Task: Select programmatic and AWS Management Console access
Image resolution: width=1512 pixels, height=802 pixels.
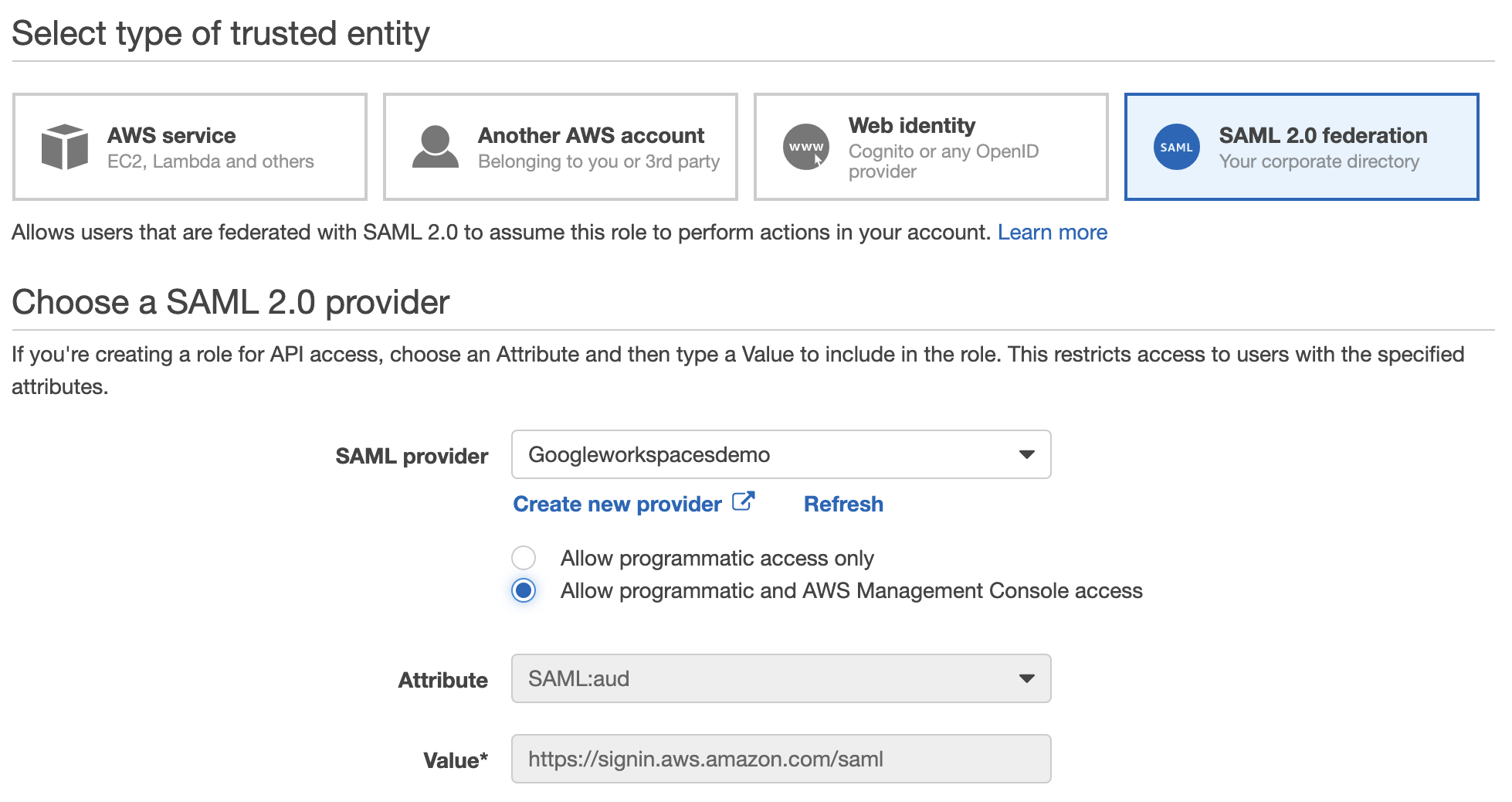Action: (524, 591)
